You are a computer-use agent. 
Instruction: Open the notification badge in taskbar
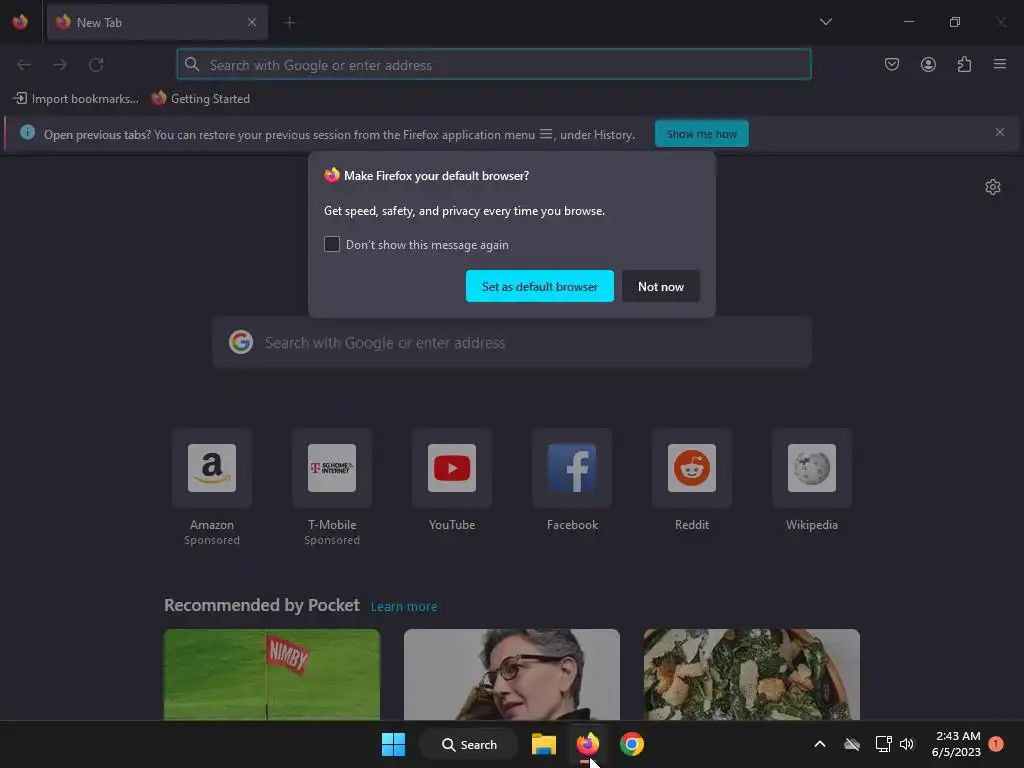pyautogui.click(x=995, y=744)
